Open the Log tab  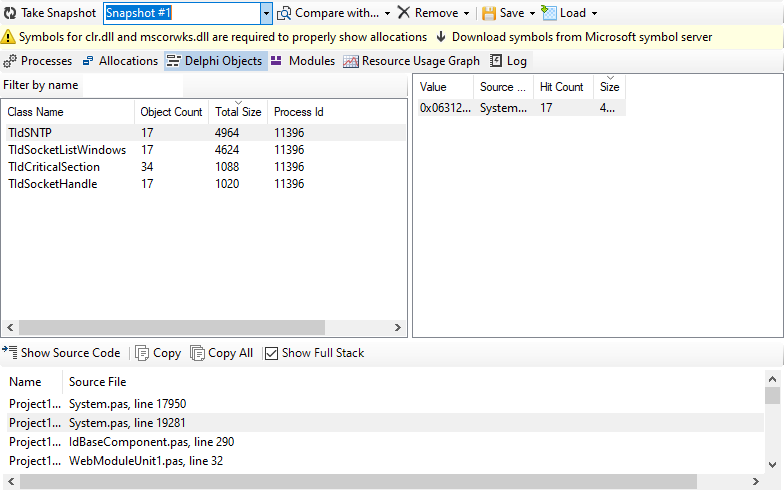[508, 61]
